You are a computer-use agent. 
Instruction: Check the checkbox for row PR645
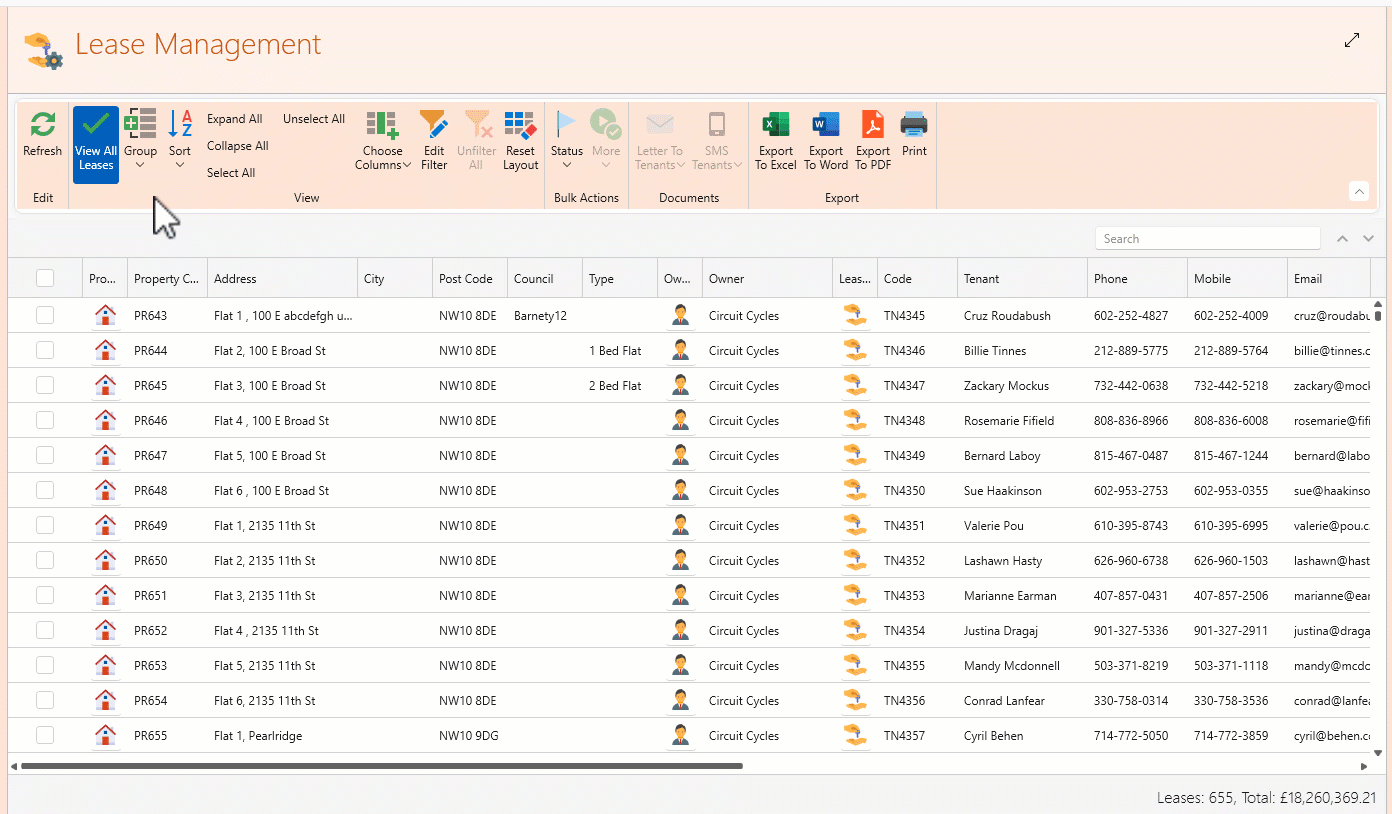(45, 386)
